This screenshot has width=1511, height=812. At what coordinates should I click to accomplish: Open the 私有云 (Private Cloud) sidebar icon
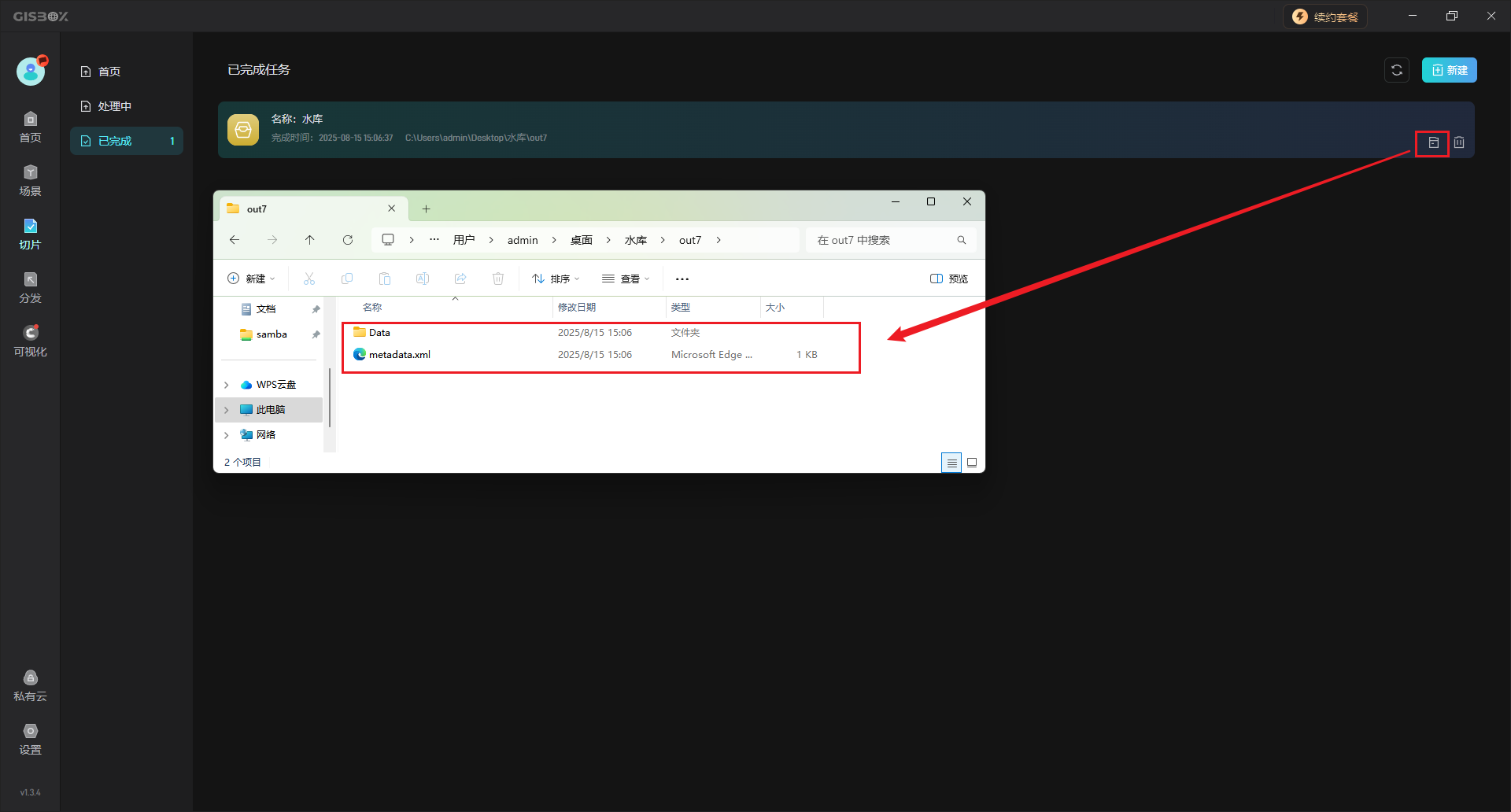tap(30, 685)
